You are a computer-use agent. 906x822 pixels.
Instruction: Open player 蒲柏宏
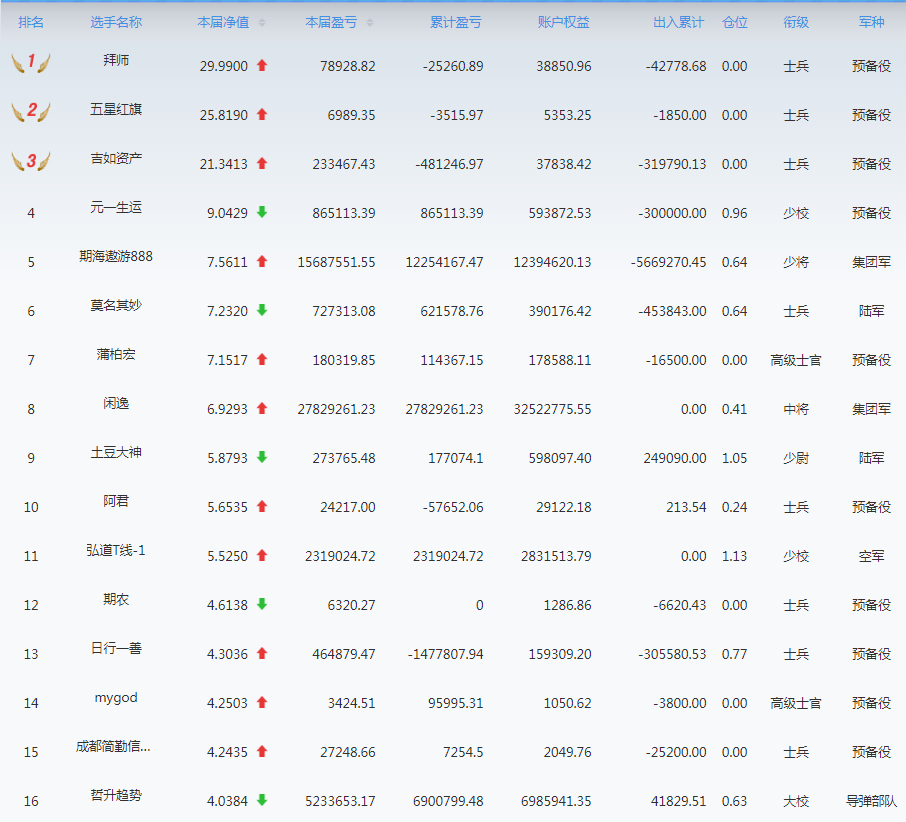(116, 354)
